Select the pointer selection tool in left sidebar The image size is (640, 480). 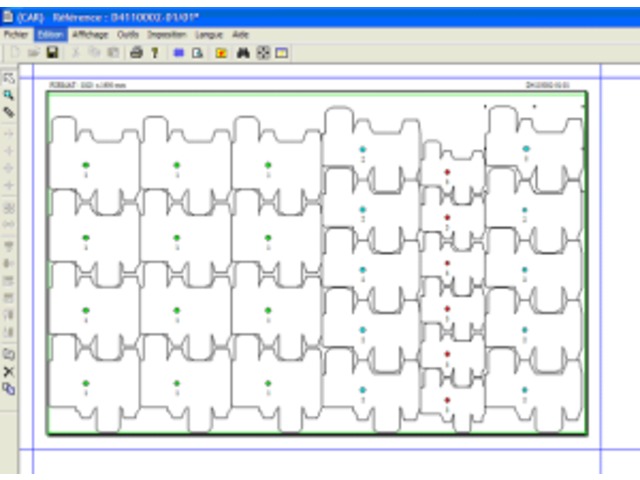pyautogui.click(x=9, y=78)
